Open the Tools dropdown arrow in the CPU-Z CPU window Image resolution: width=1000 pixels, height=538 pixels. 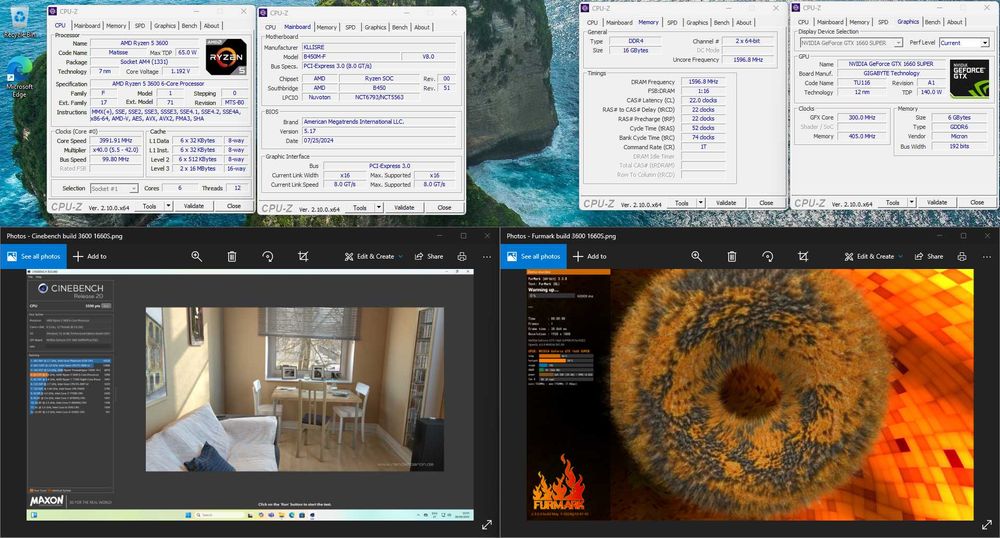click(168, 206)
